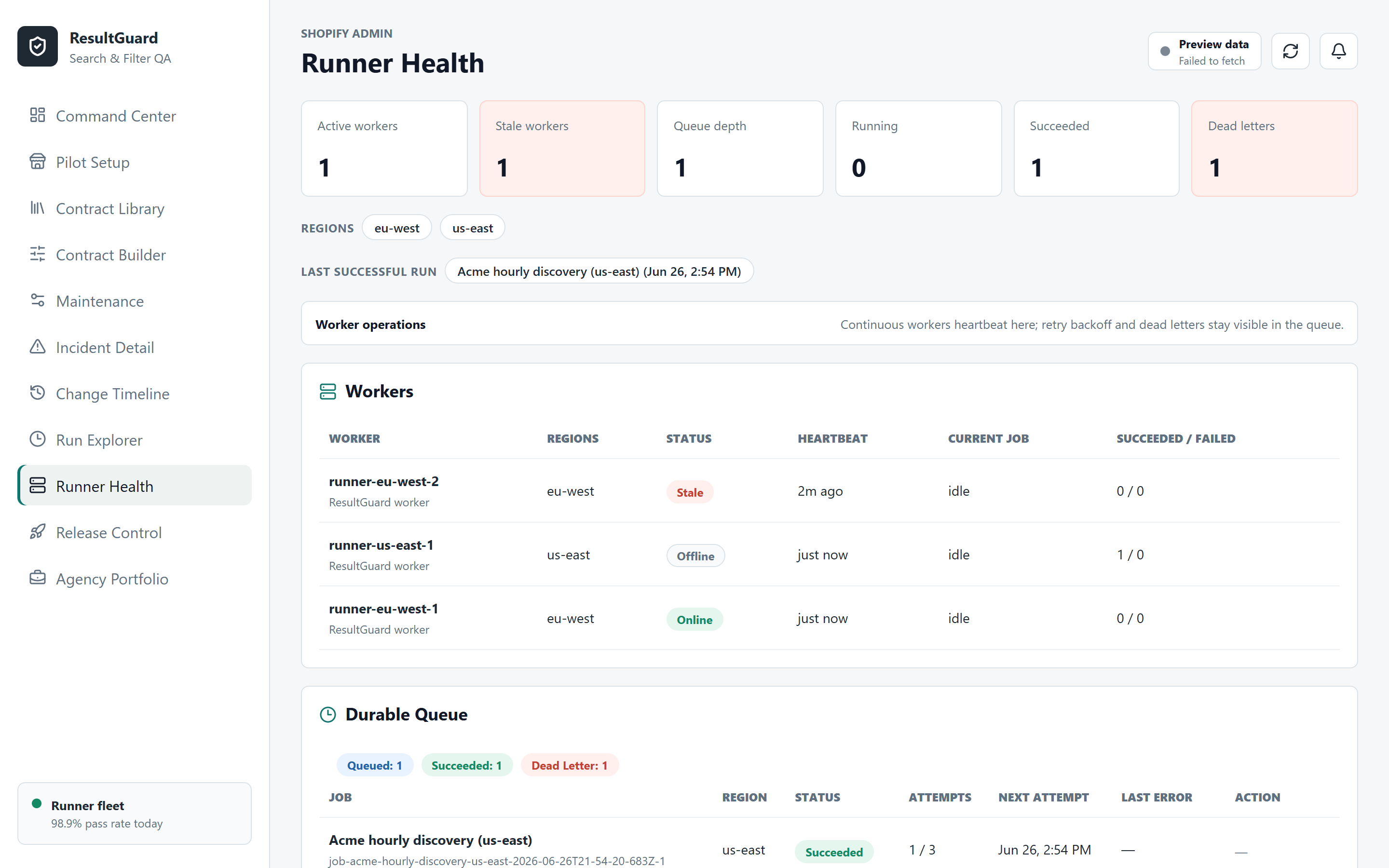Select the us-east region chip
This screenshot has height=868, width=1389.
point(472,228)
